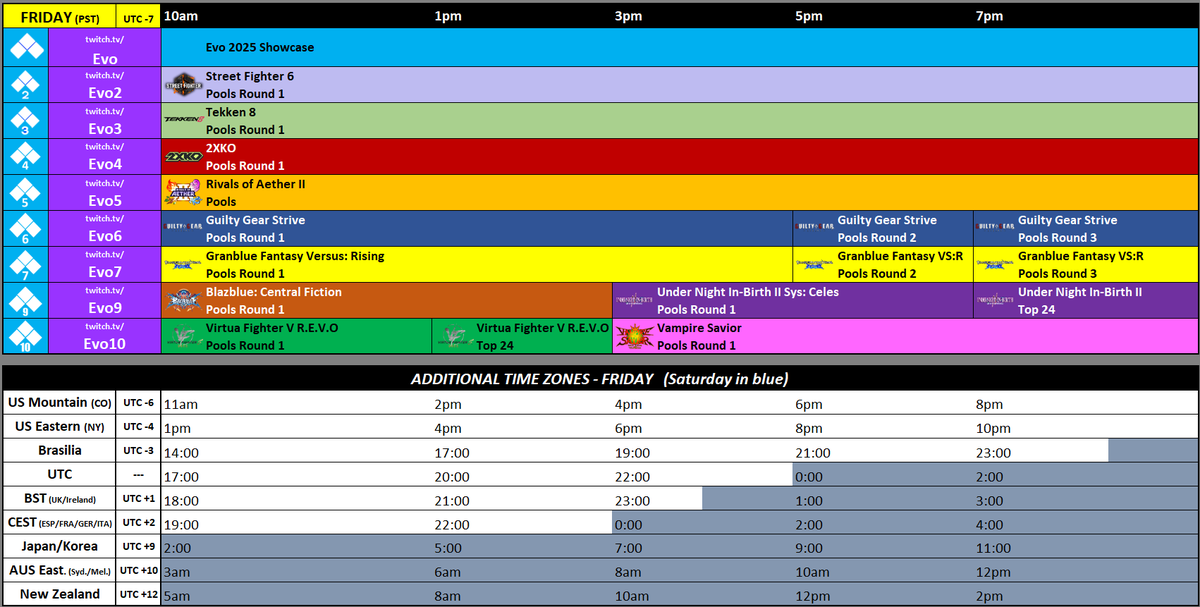Select the '7pm' column header in PST row
The image size is (1200, 607).
click(x=988, y=16)
